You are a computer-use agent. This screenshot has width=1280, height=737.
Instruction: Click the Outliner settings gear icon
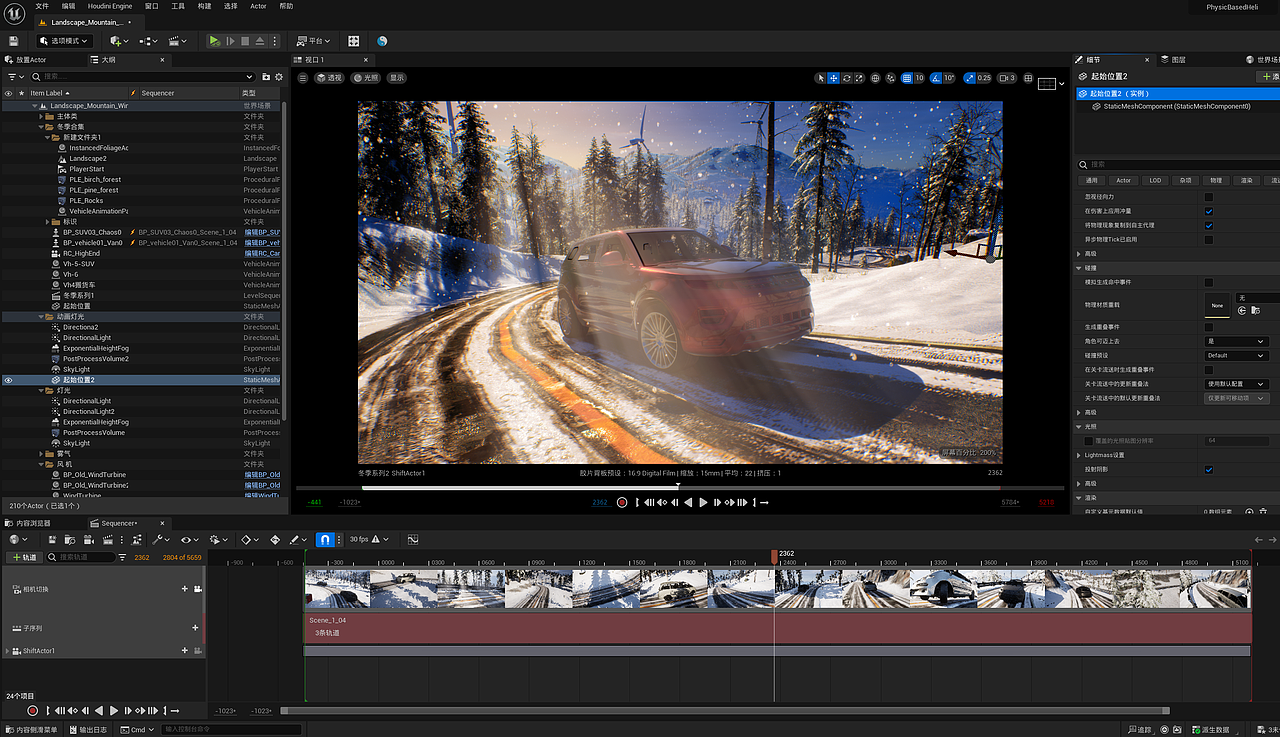click(x=279, y=76)
